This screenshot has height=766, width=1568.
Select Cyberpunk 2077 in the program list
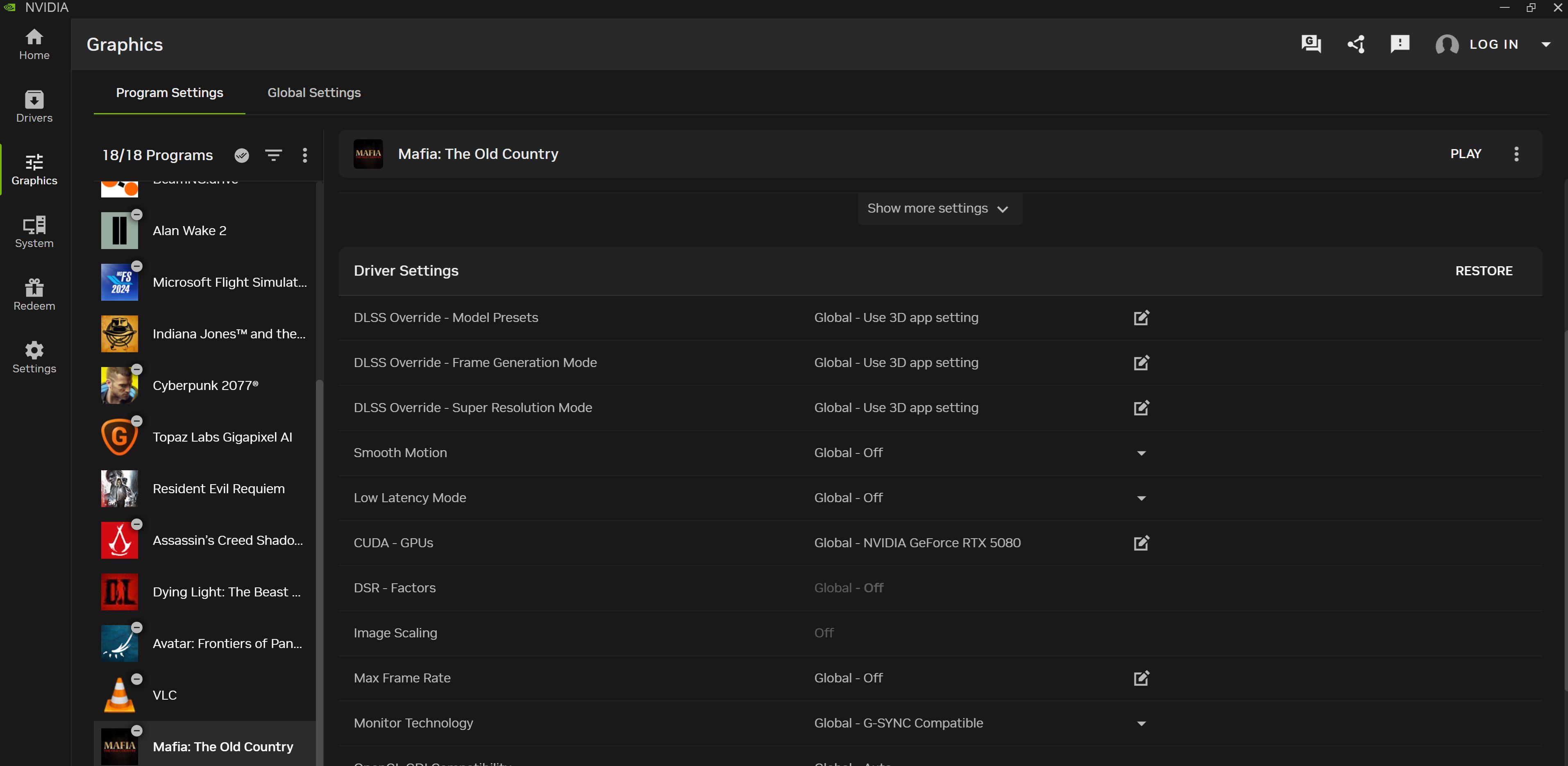coord(205,385)
